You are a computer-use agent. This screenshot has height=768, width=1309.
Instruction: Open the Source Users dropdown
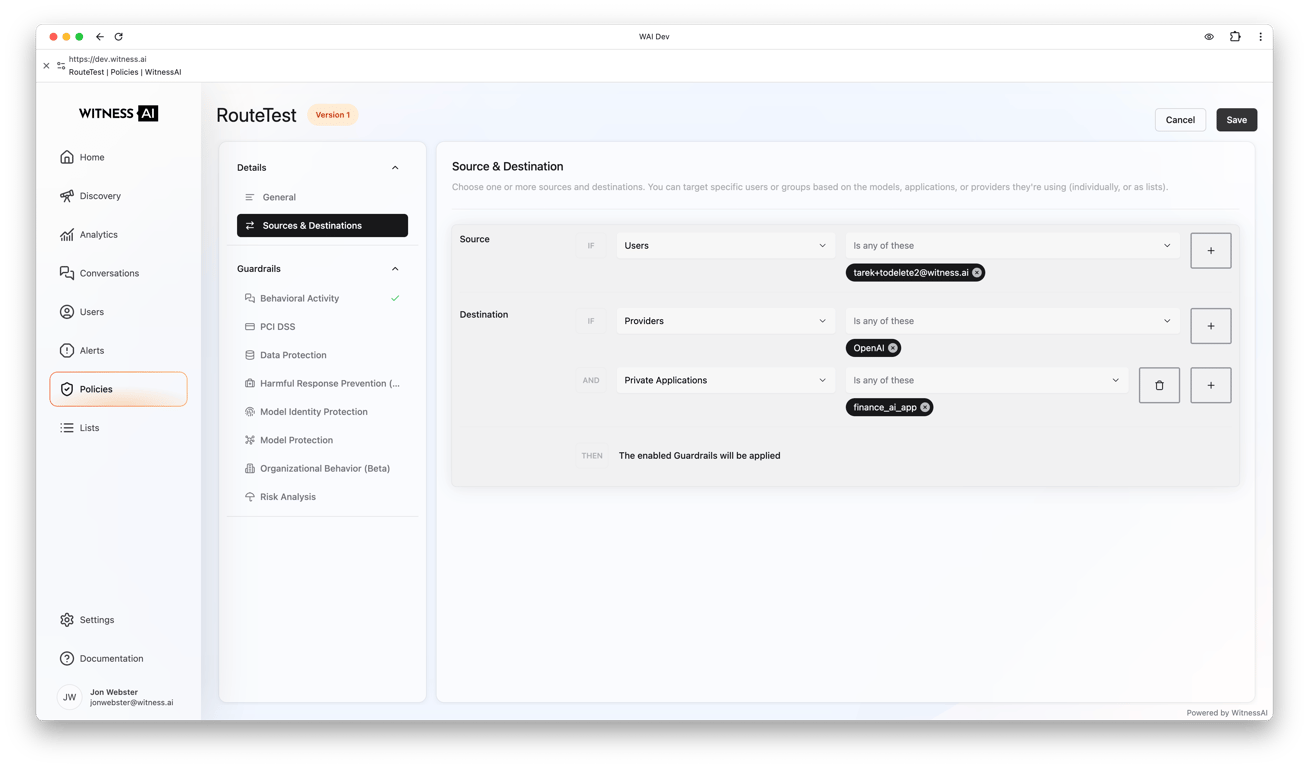[726, 246]
